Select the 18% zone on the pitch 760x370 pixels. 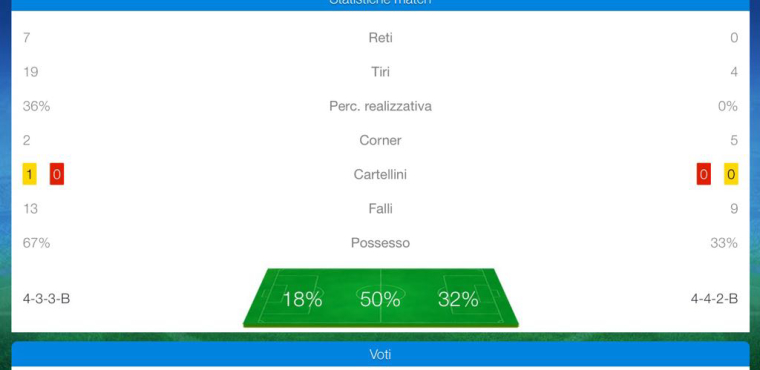(302, 299)
